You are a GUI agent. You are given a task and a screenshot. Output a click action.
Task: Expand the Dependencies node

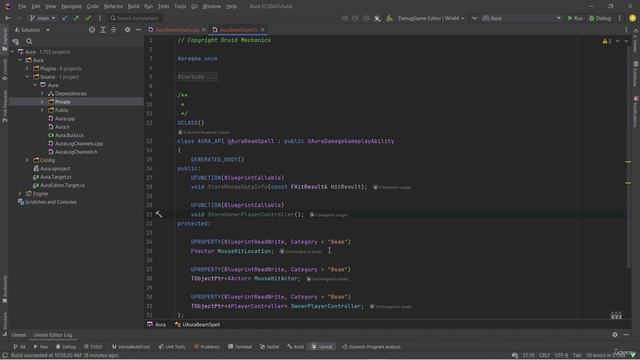42,93
